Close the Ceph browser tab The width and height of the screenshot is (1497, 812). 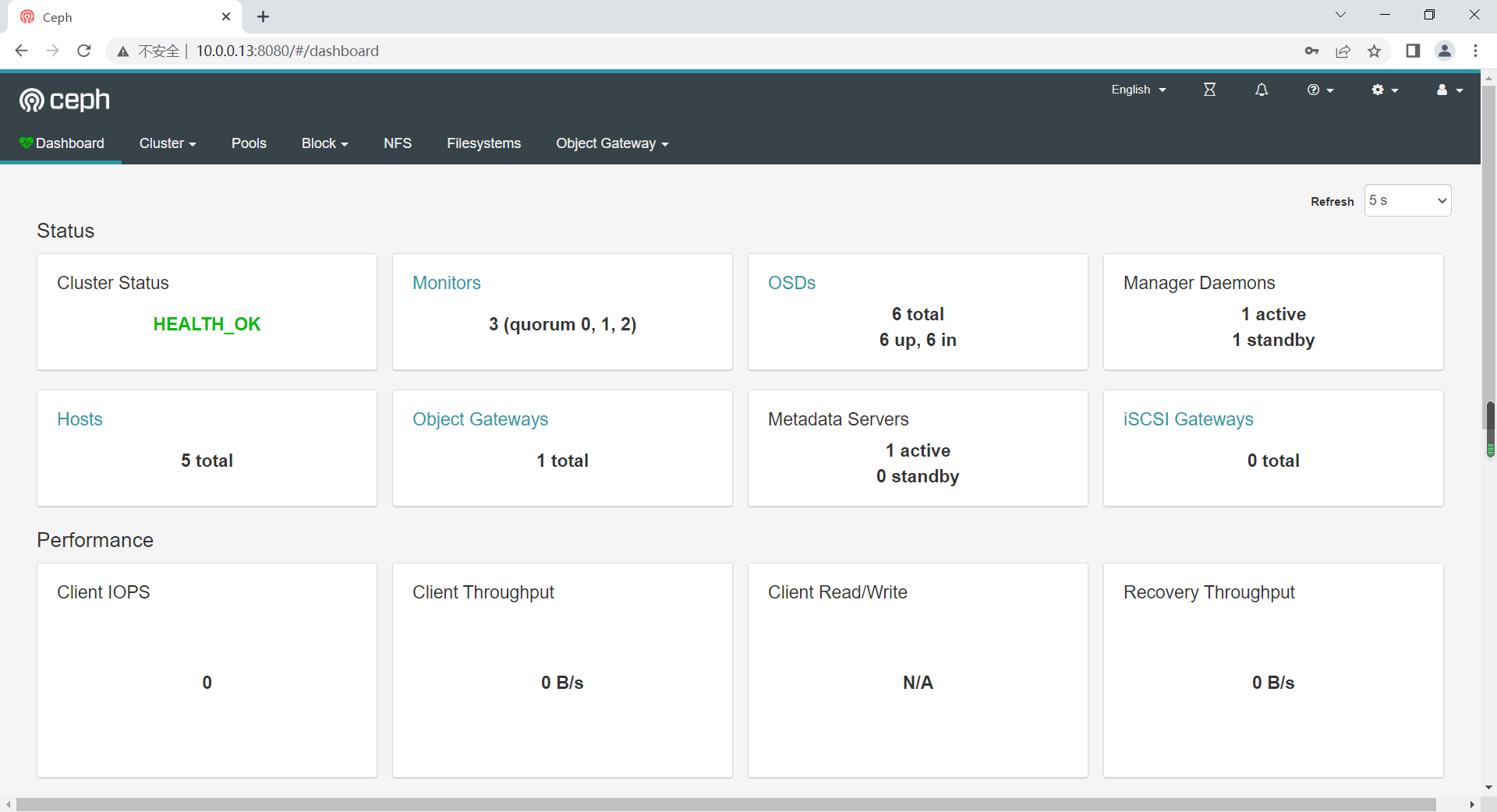[226, 16]
